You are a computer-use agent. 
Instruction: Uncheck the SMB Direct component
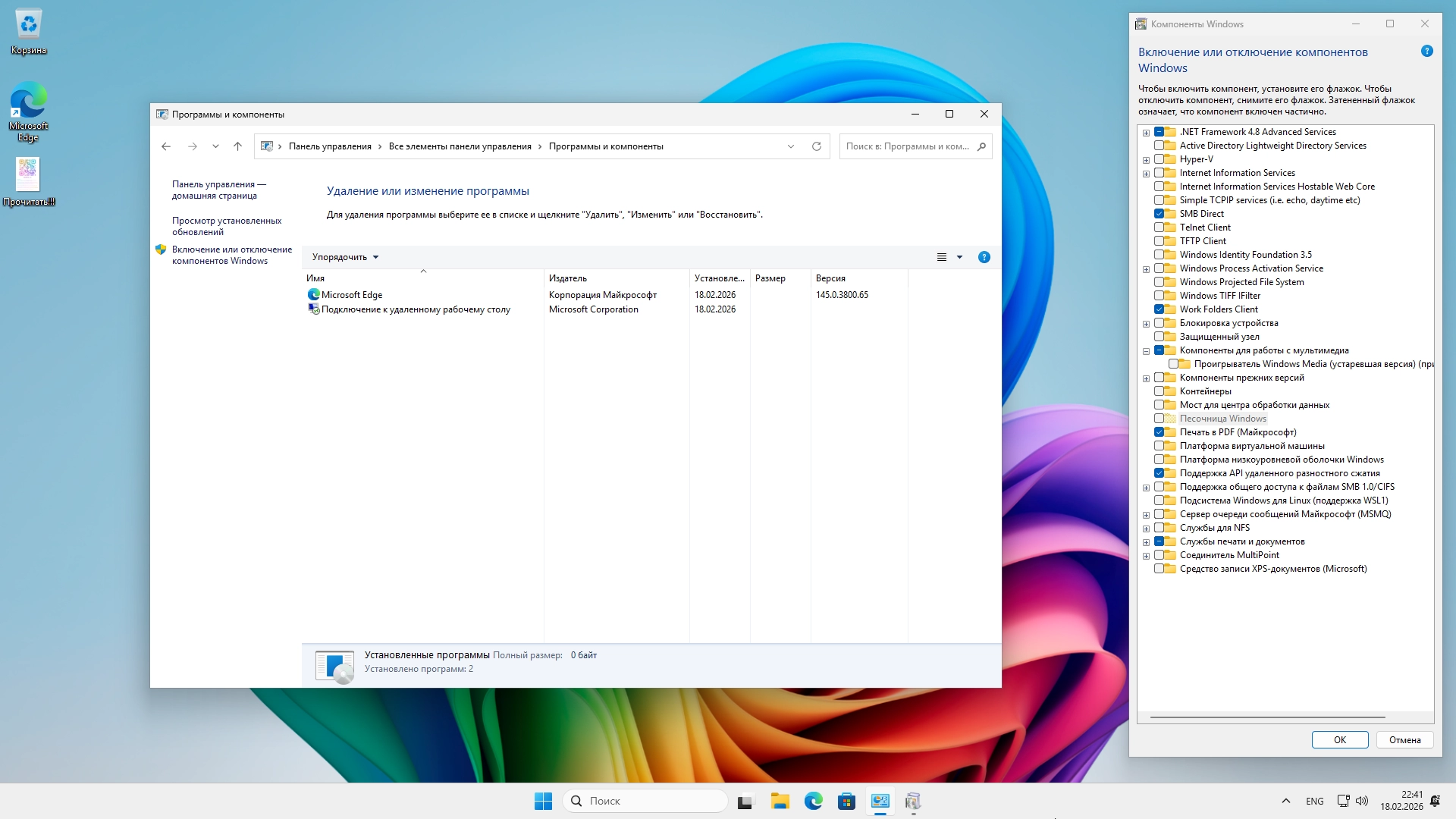coord(1159,214)
